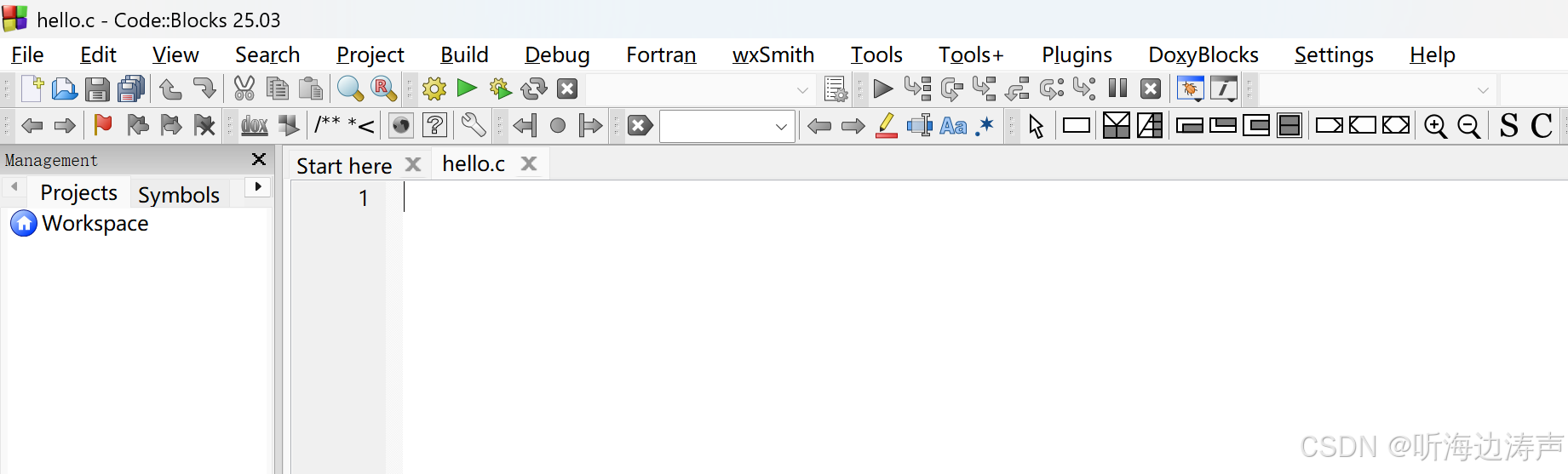
Task: Open the Settings menu
Action: tap(1334, 54)
